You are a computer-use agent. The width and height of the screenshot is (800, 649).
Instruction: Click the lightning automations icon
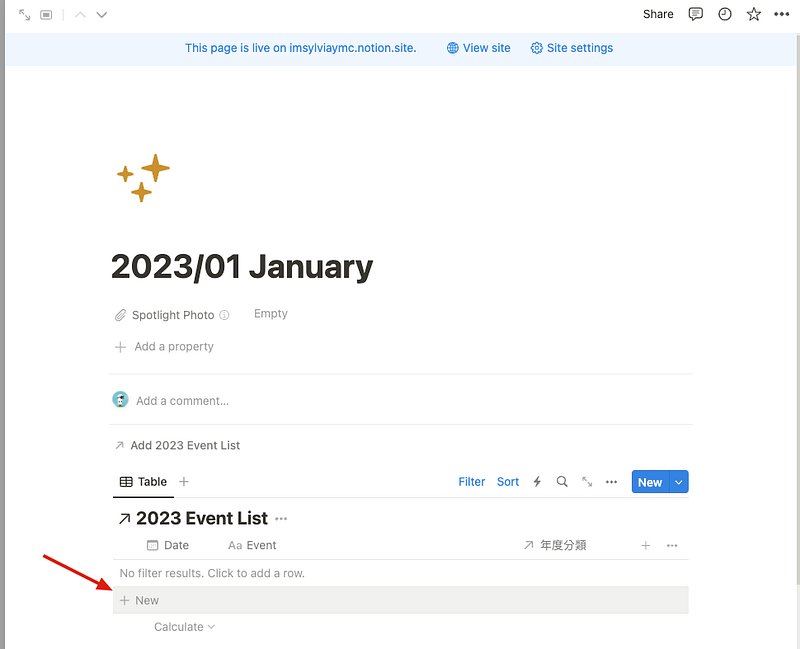click(x=537, y=482)
